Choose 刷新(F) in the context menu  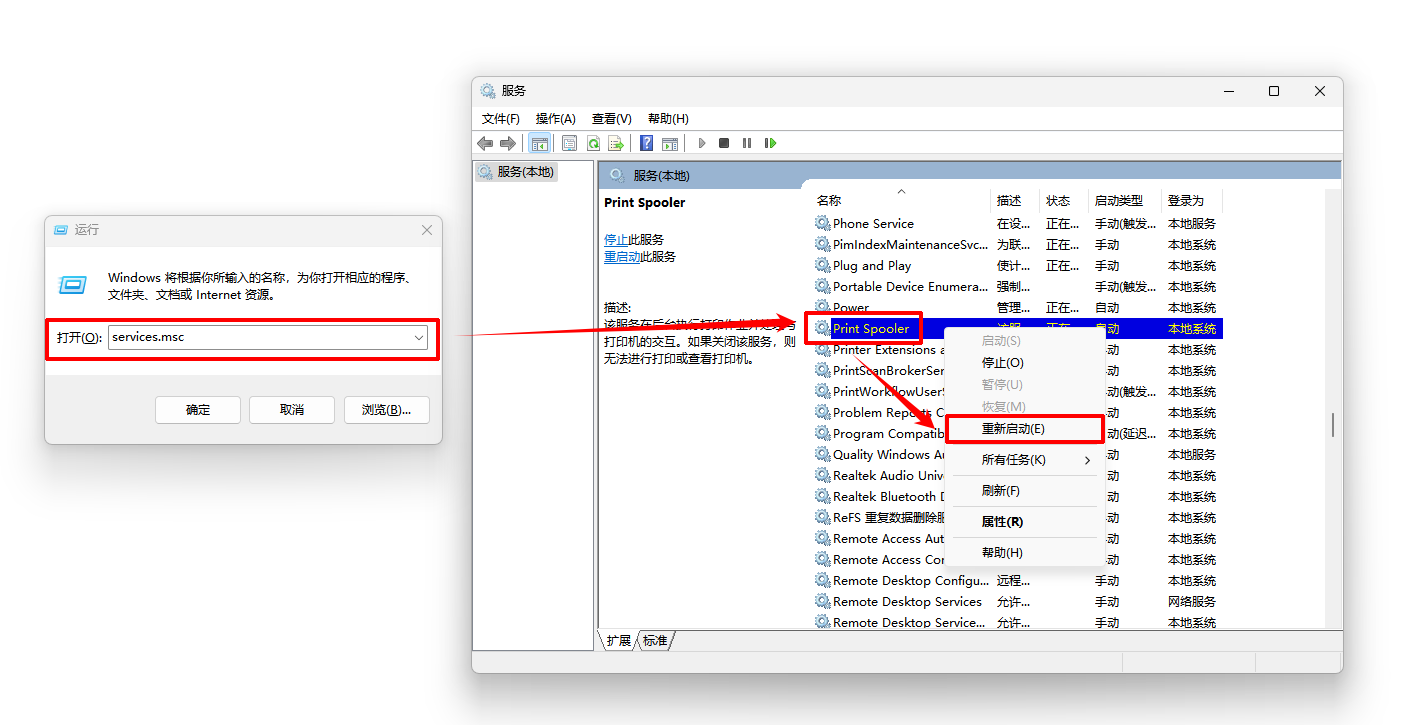tap(1025, 491)
